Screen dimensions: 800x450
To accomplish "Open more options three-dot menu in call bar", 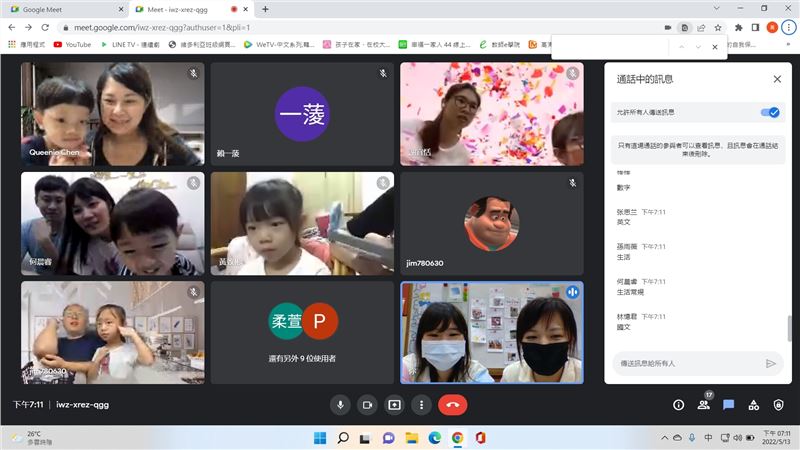I will [x=421, y=405].
